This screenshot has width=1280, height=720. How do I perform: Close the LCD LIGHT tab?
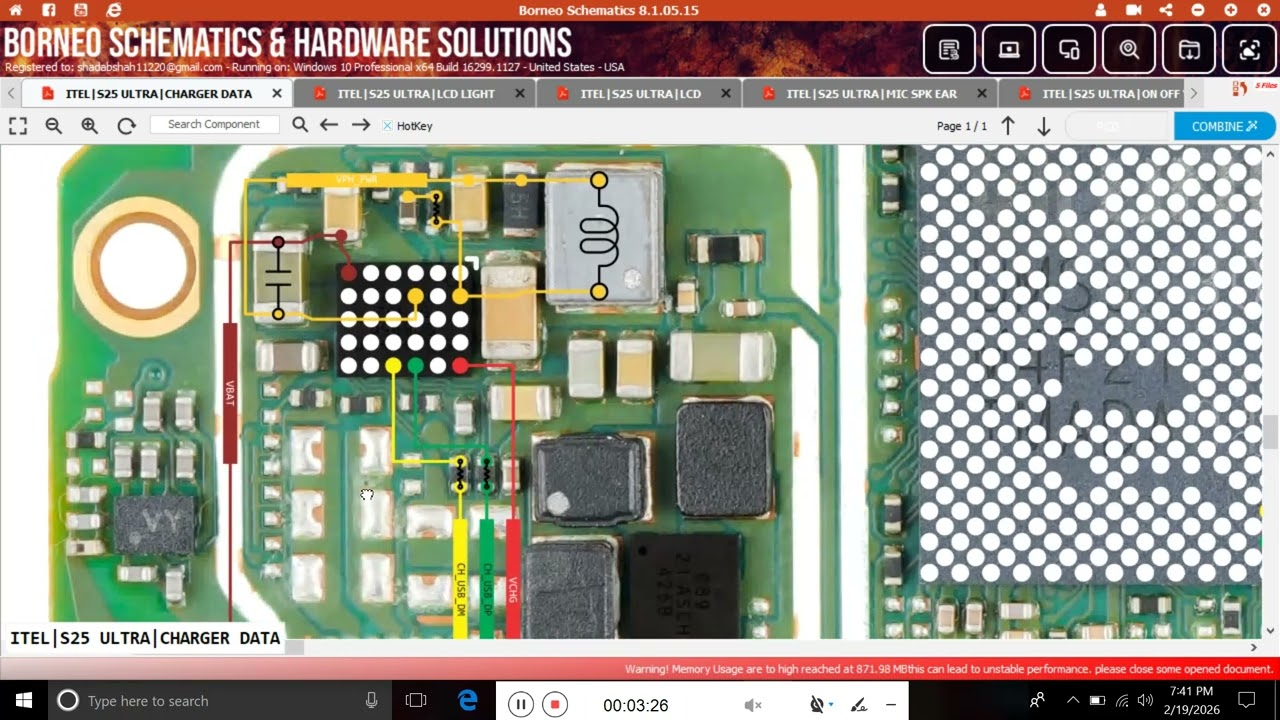coord(520,94)
